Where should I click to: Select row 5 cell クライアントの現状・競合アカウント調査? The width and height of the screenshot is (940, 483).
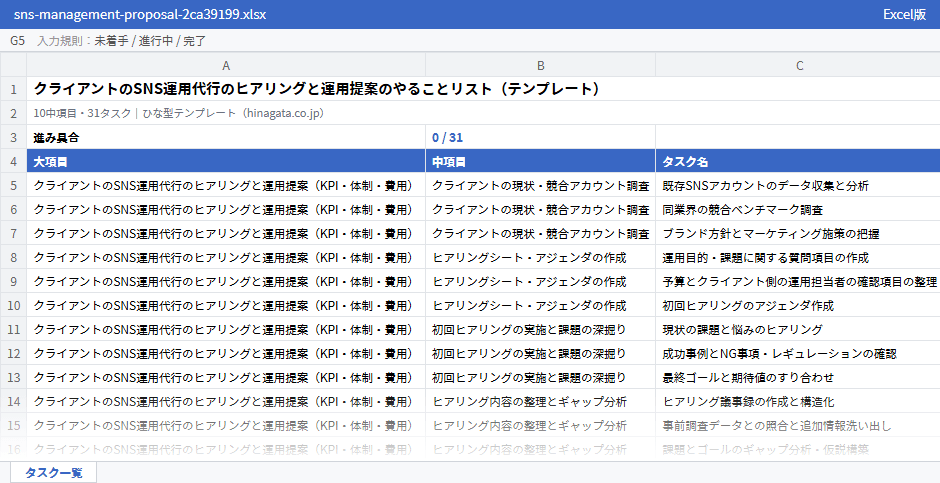point(540,185)
